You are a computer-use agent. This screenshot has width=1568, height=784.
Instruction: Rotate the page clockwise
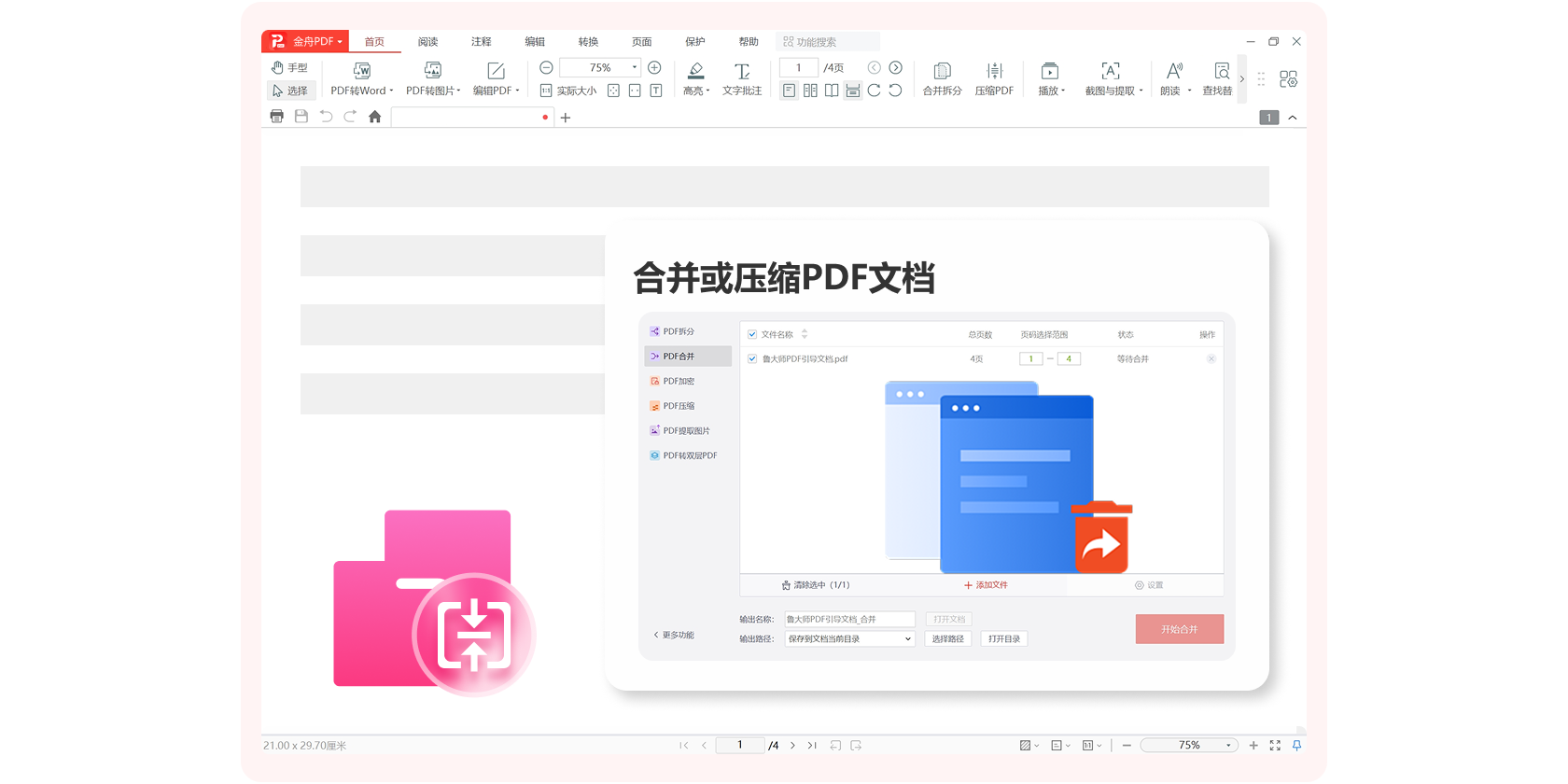click(874, 91)
